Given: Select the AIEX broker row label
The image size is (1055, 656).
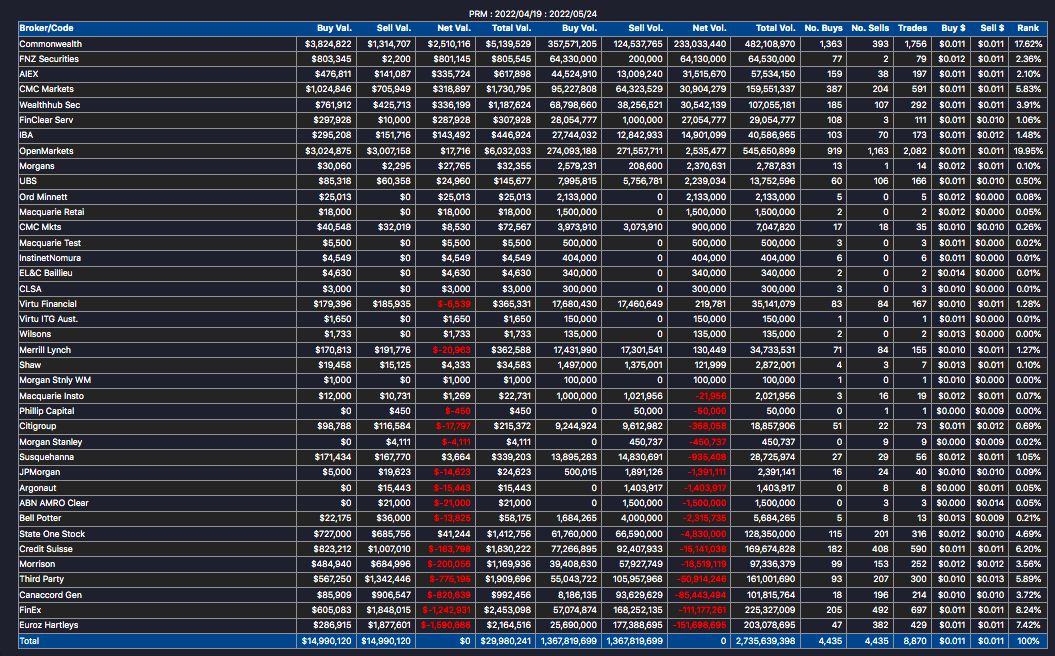Looking at the screenshot, I should pyautogui.click(x=29, y=74).
